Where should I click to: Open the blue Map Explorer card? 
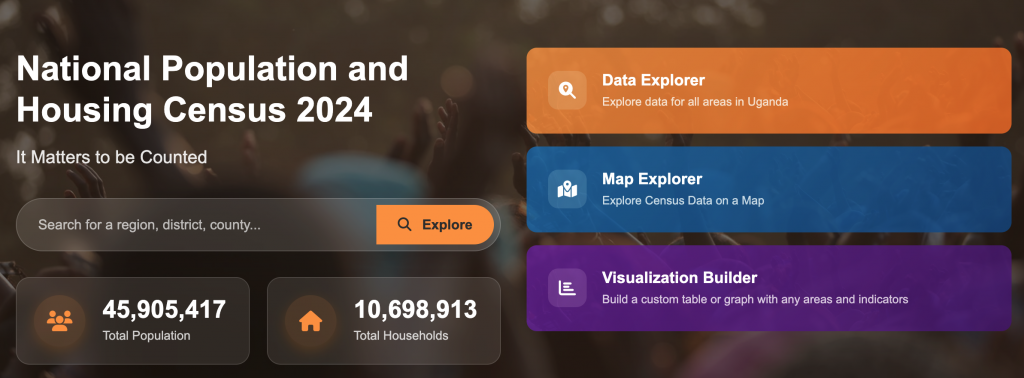point(769,189)
